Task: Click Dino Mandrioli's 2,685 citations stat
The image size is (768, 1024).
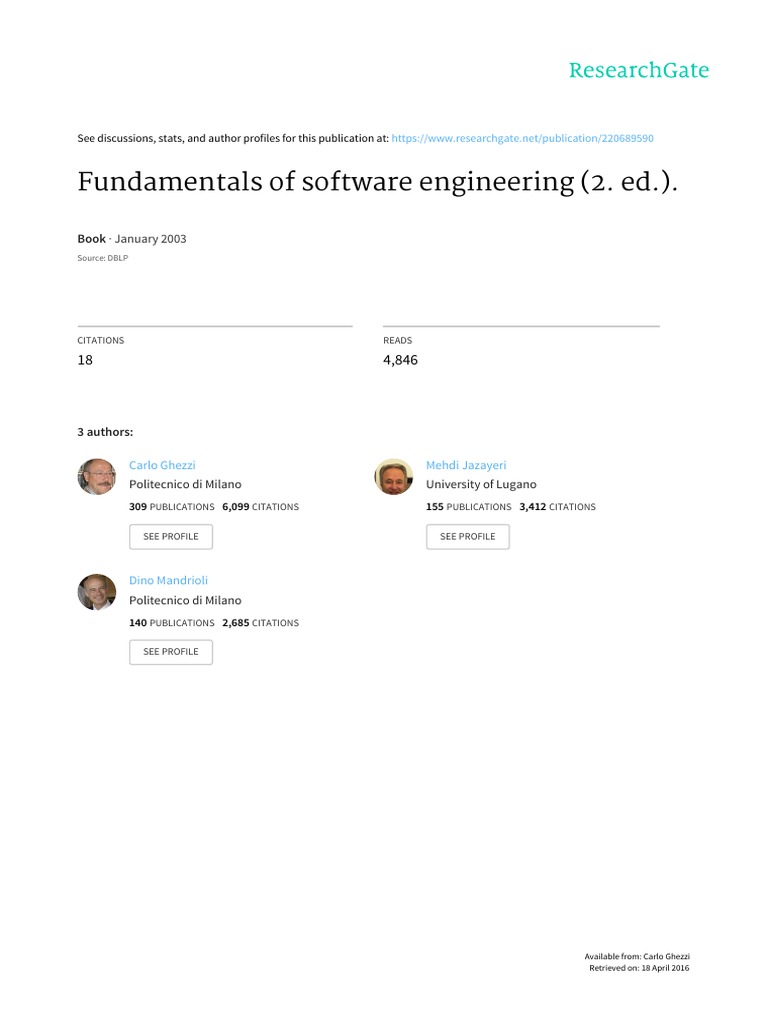Action: tap(260, 623)
